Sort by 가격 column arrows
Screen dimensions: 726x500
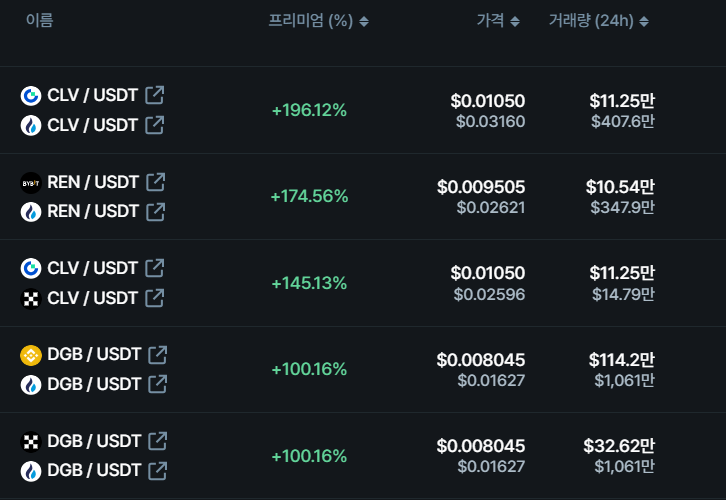[x=515, y=21]
